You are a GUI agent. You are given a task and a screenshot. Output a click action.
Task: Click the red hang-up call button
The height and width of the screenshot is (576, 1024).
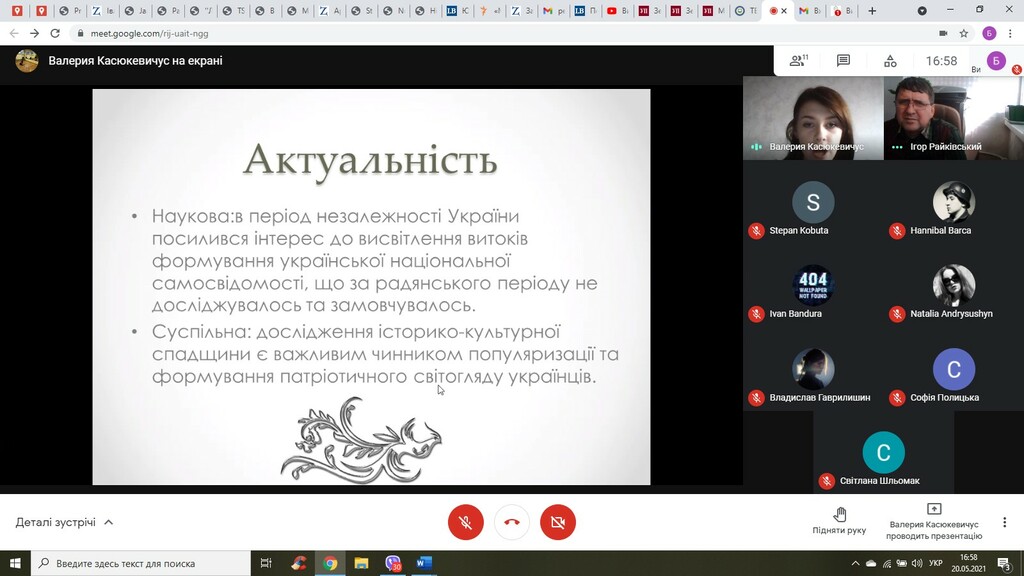tap(512, 522)
